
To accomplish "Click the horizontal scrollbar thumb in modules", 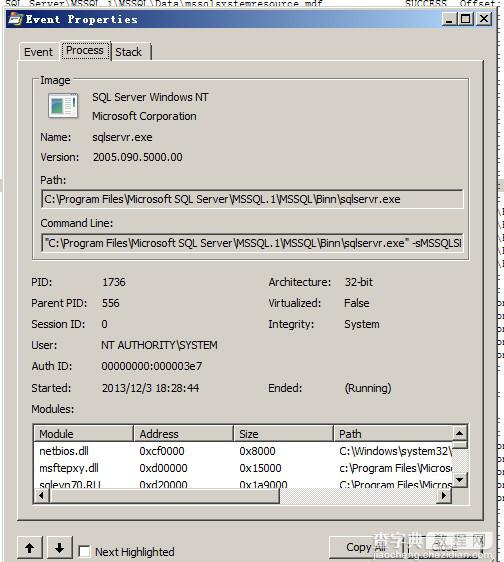I will pyautogui.click(x=165, y=496).
